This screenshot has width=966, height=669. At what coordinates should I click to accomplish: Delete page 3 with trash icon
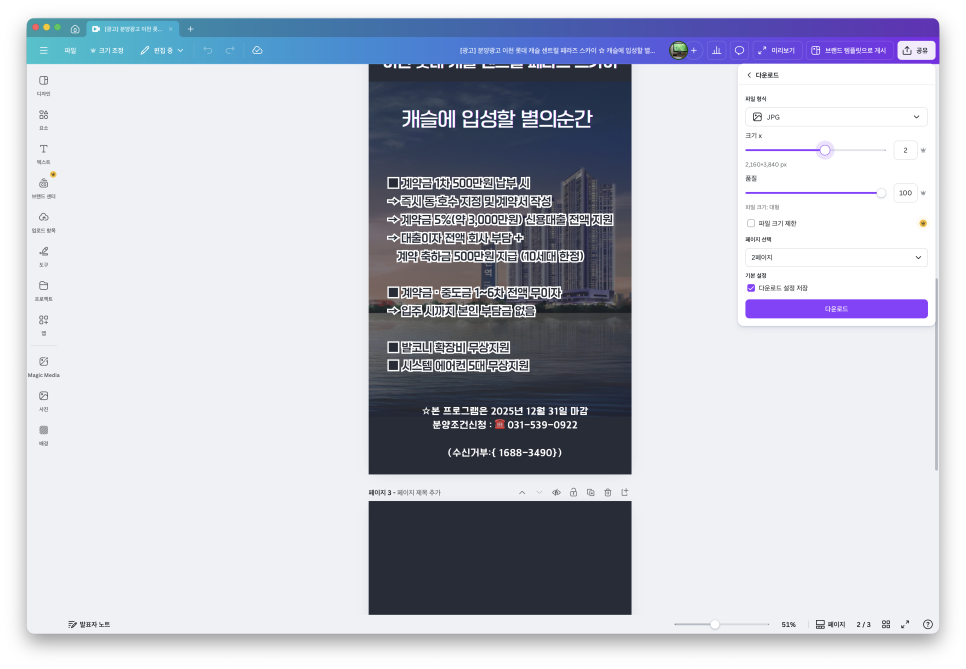608,492
